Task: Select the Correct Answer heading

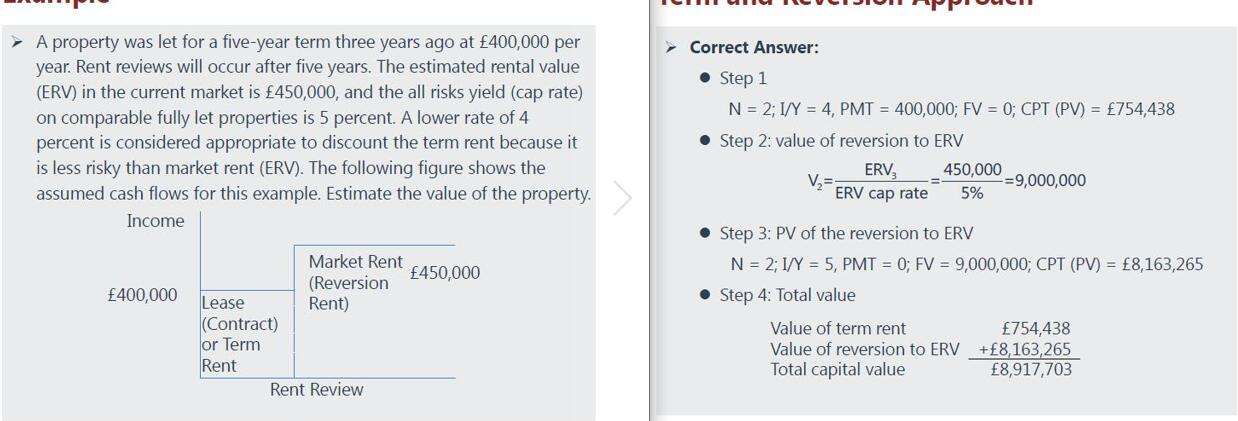Action: (x=754, y=48)
